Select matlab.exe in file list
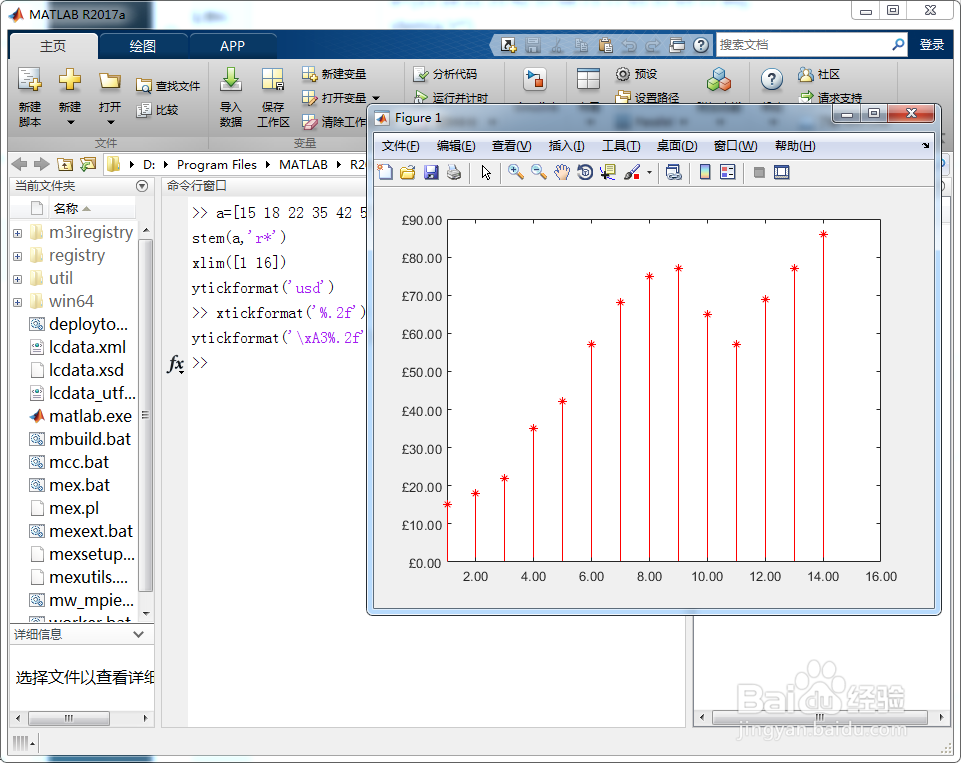Screen dimensions: 961x763 click(82, 416)
